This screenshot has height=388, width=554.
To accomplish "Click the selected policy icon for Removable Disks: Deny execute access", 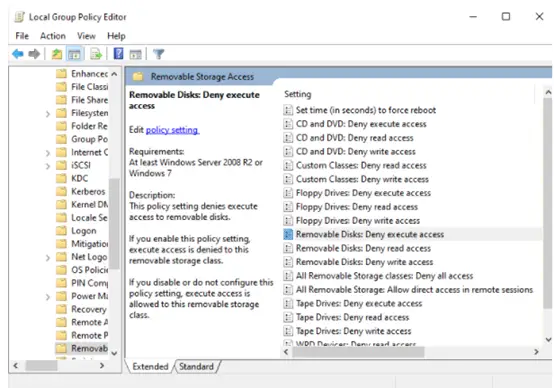I will click(288, 234).
